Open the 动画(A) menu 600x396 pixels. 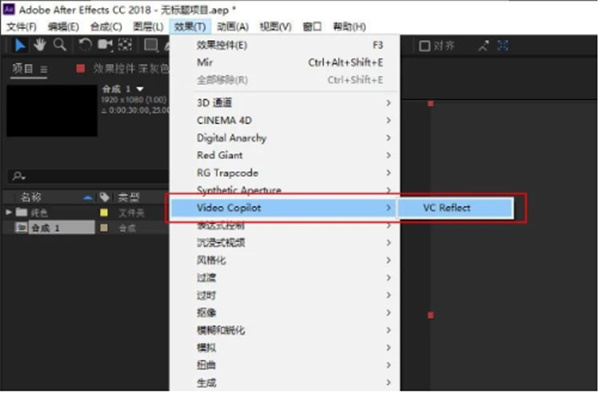click(233, 27)
